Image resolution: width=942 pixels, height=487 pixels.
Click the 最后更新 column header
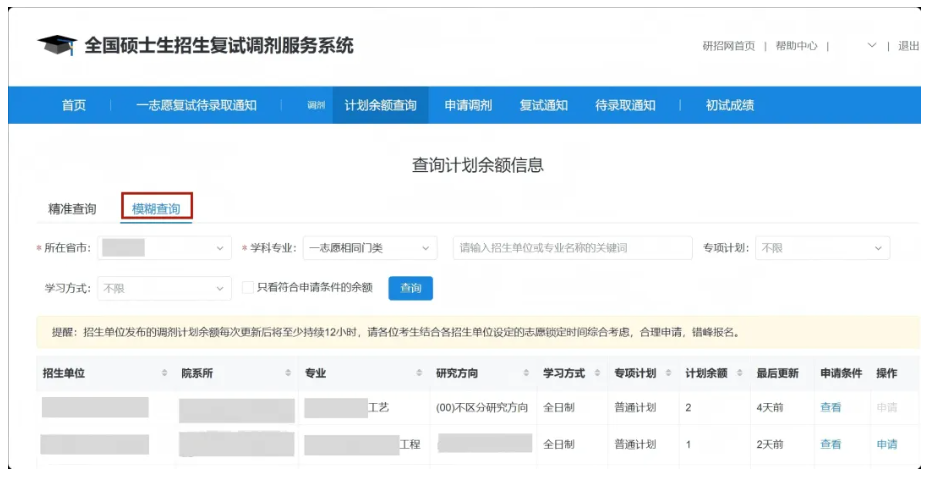(x=777, y=373)
